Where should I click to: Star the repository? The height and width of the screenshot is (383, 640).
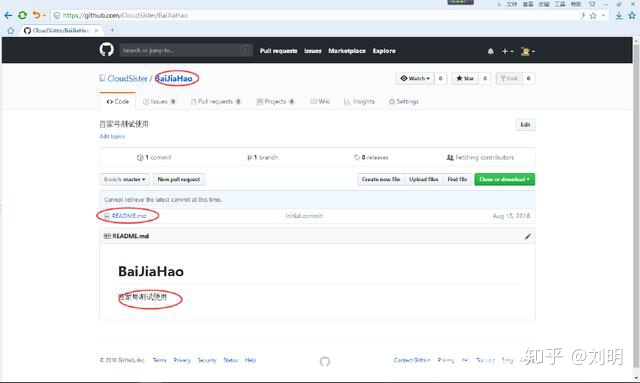click(465, 78)
